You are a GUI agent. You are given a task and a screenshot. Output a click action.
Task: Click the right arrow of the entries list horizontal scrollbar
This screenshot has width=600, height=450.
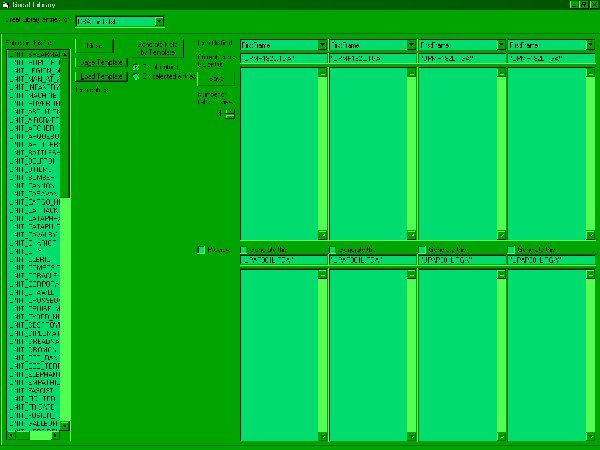[x=56, y=436]
